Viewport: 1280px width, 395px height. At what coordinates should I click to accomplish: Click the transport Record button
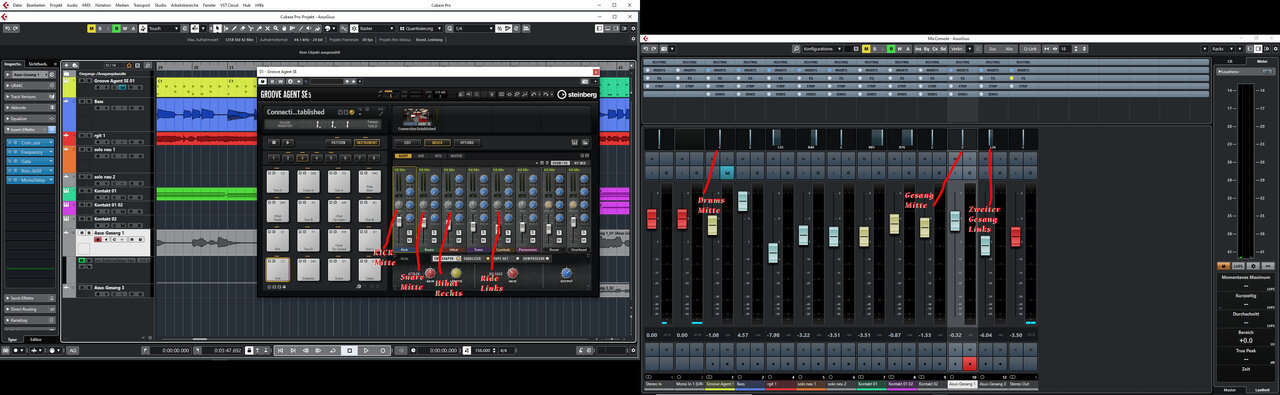pos(383,350)
